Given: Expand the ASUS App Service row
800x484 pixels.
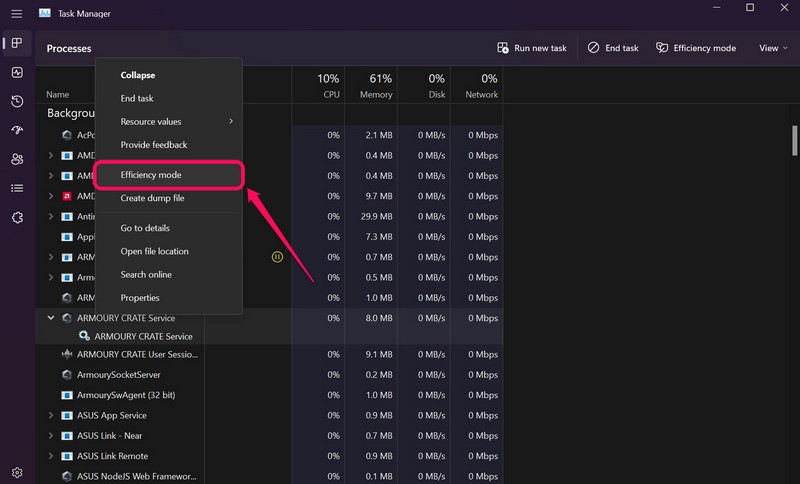Looking at the screenshot, I should click(x=51, y=415).
